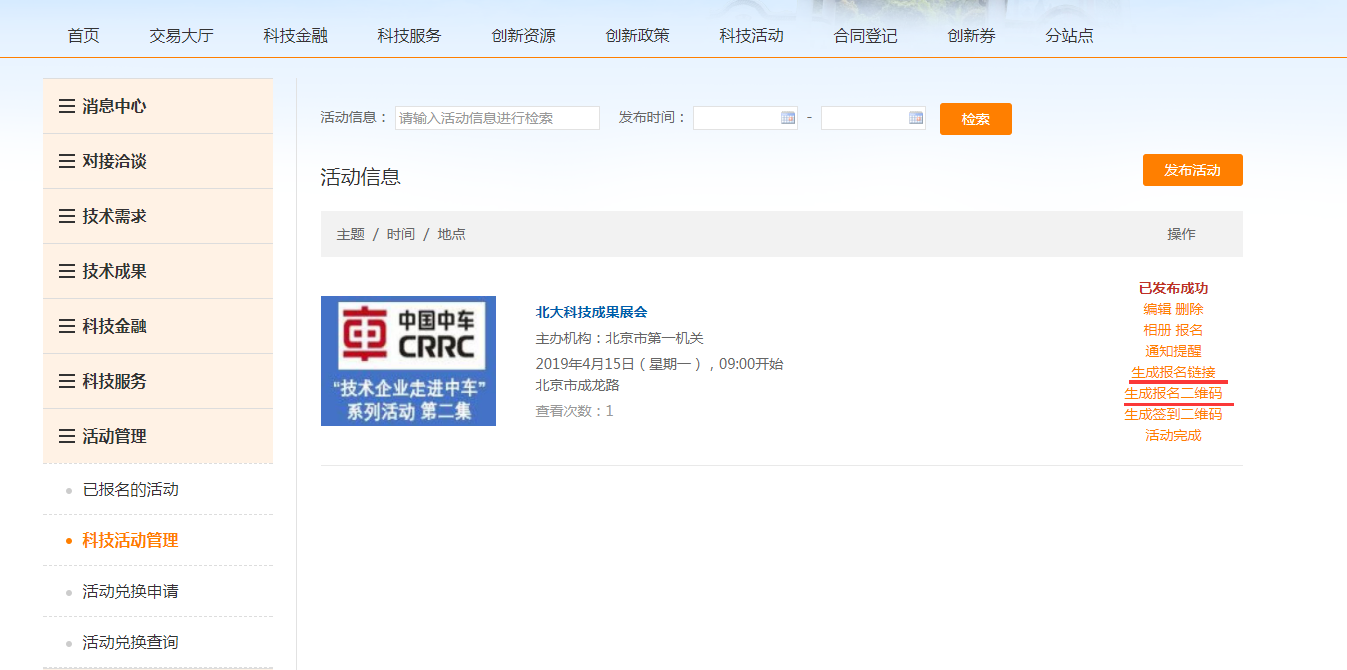Open 科技服务 in top navigation bar
Viewport: 1347px width, 670px height.
[x=410, y=35]
